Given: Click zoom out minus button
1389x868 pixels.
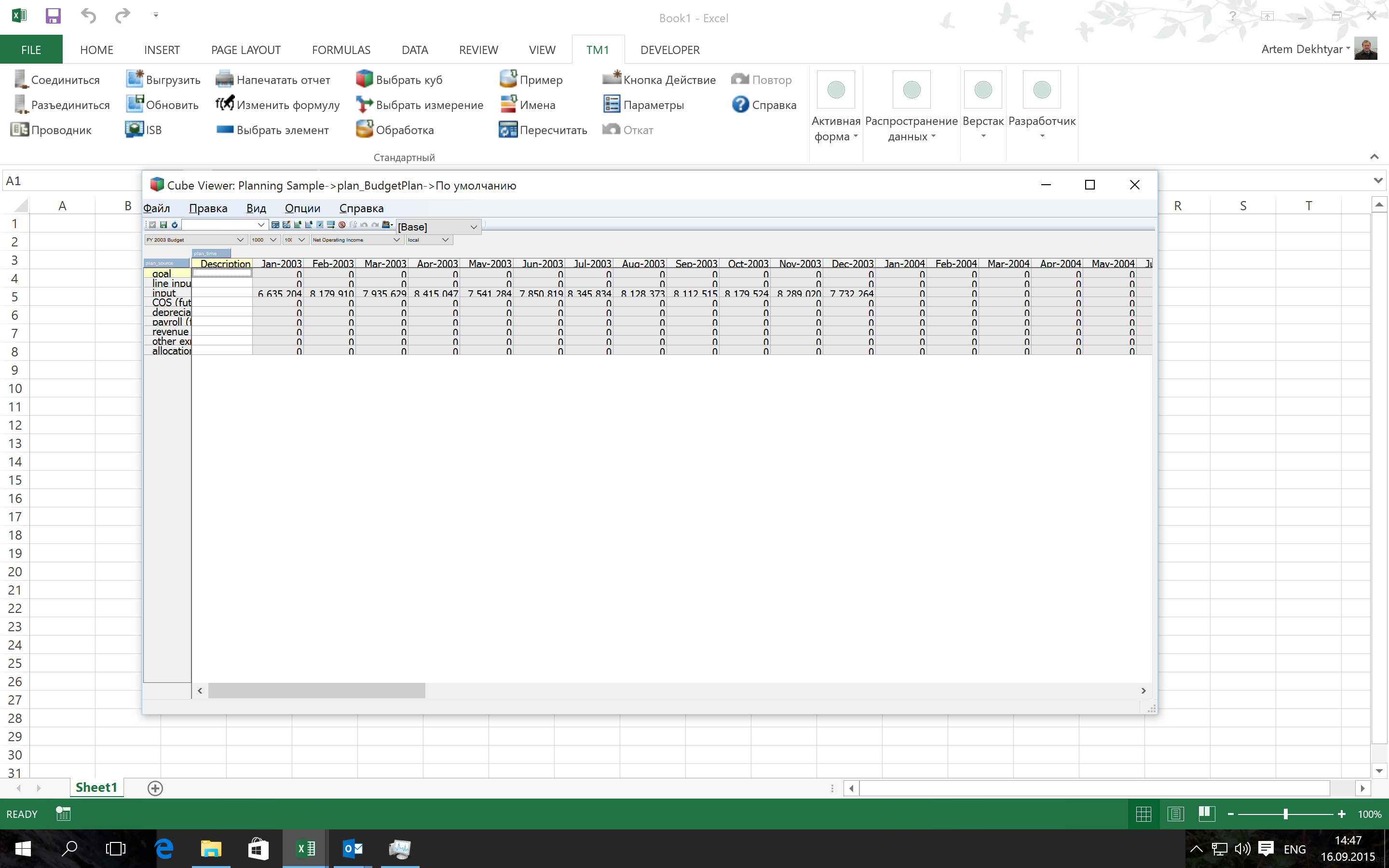Looking at the screenshot, I should [1231, 814].
